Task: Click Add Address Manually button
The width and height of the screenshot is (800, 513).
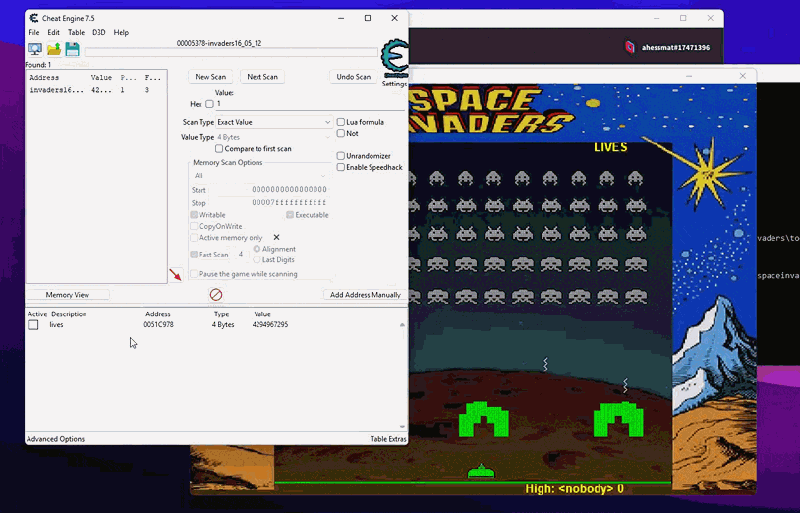Action: pyautogui.click(x=365, y=295)
